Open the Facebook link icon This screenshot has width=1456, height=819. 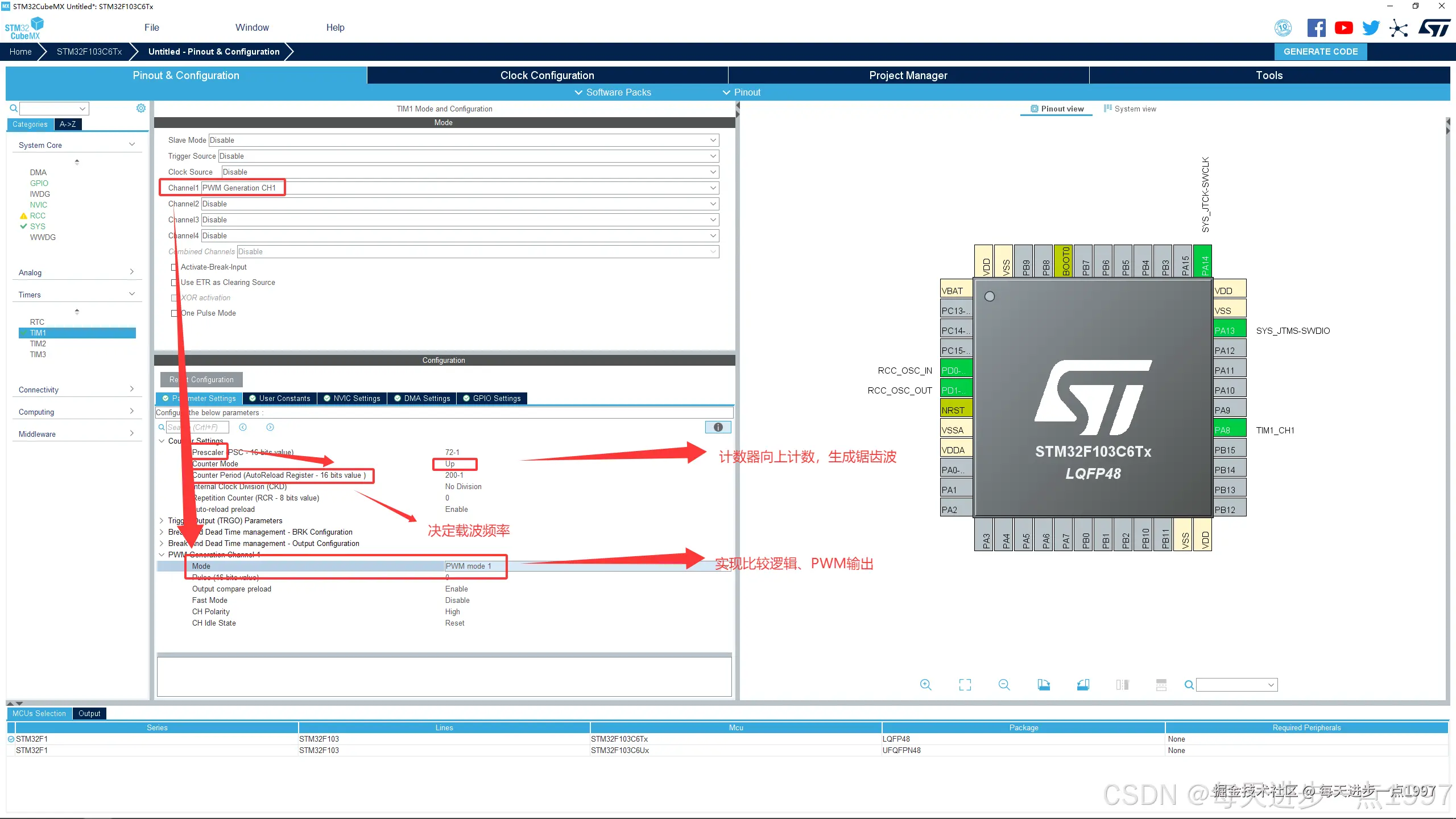tap(1316, 28)
